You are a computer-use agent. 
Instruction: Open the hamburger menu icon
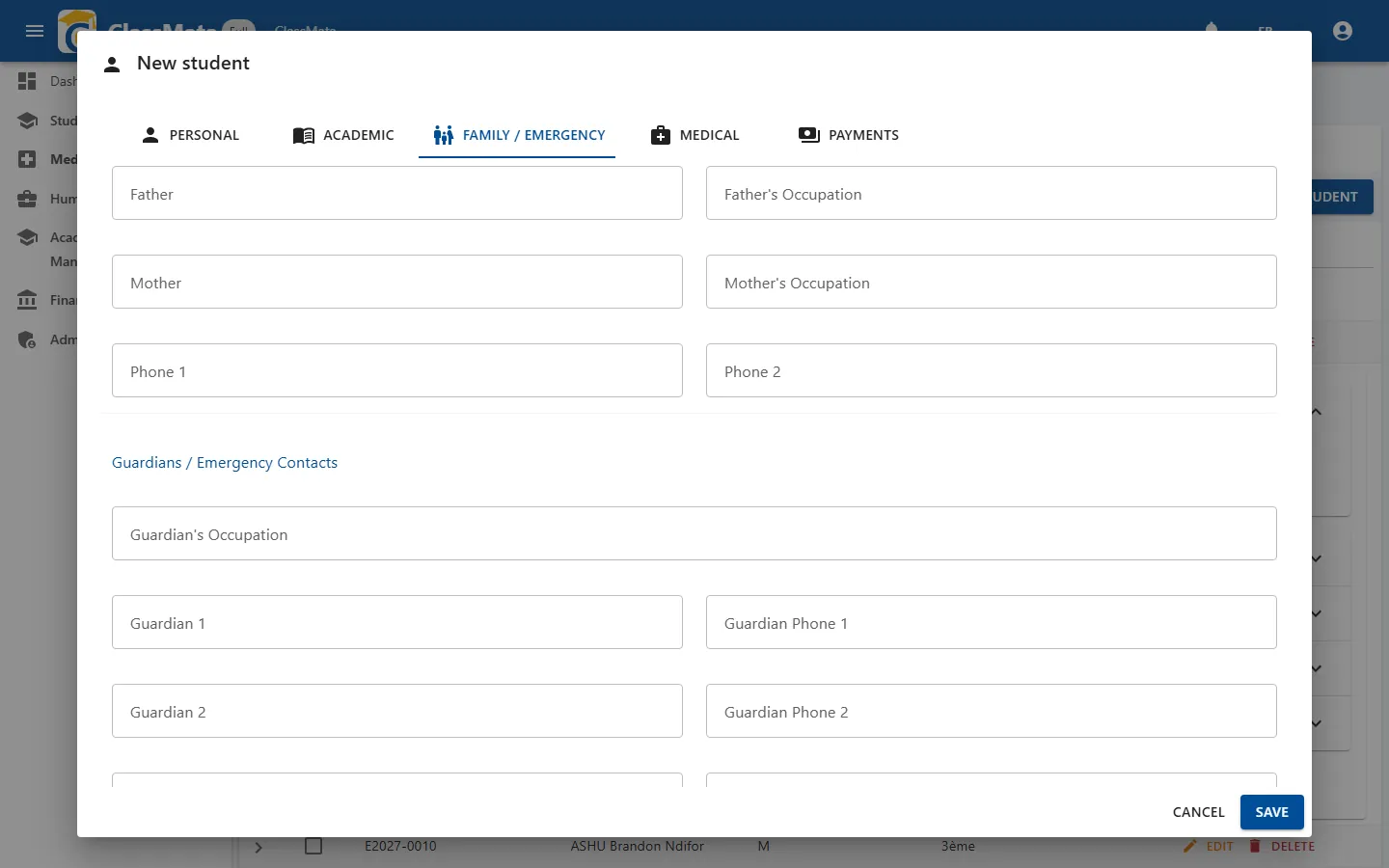click(35, 31)
